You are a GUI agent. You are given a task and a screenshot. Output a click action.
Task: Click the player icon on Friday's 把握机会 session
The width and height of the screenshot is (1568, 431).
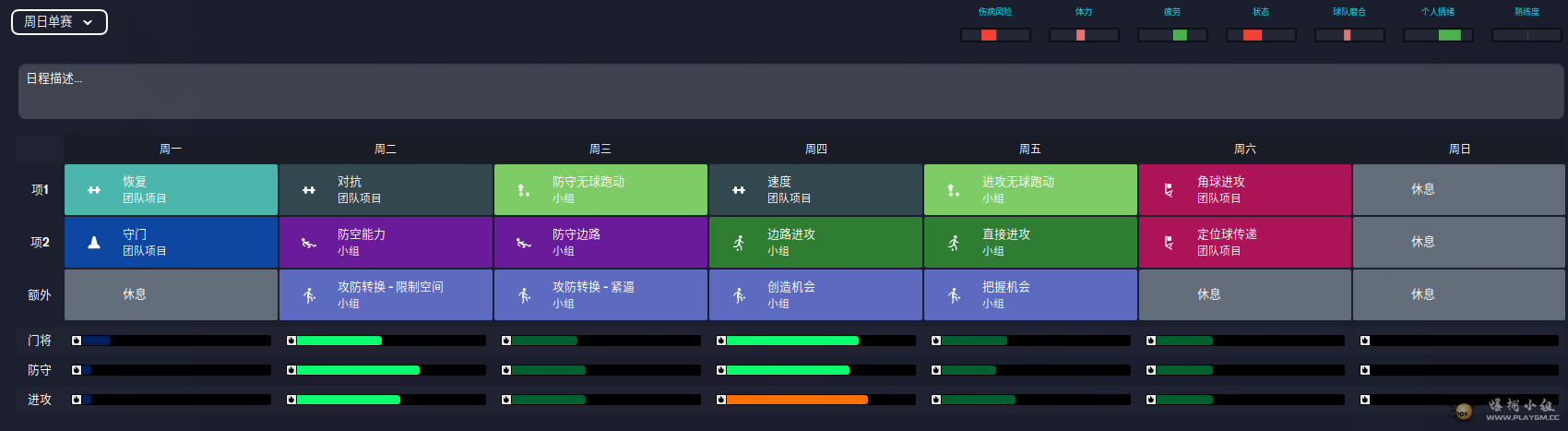954,295
